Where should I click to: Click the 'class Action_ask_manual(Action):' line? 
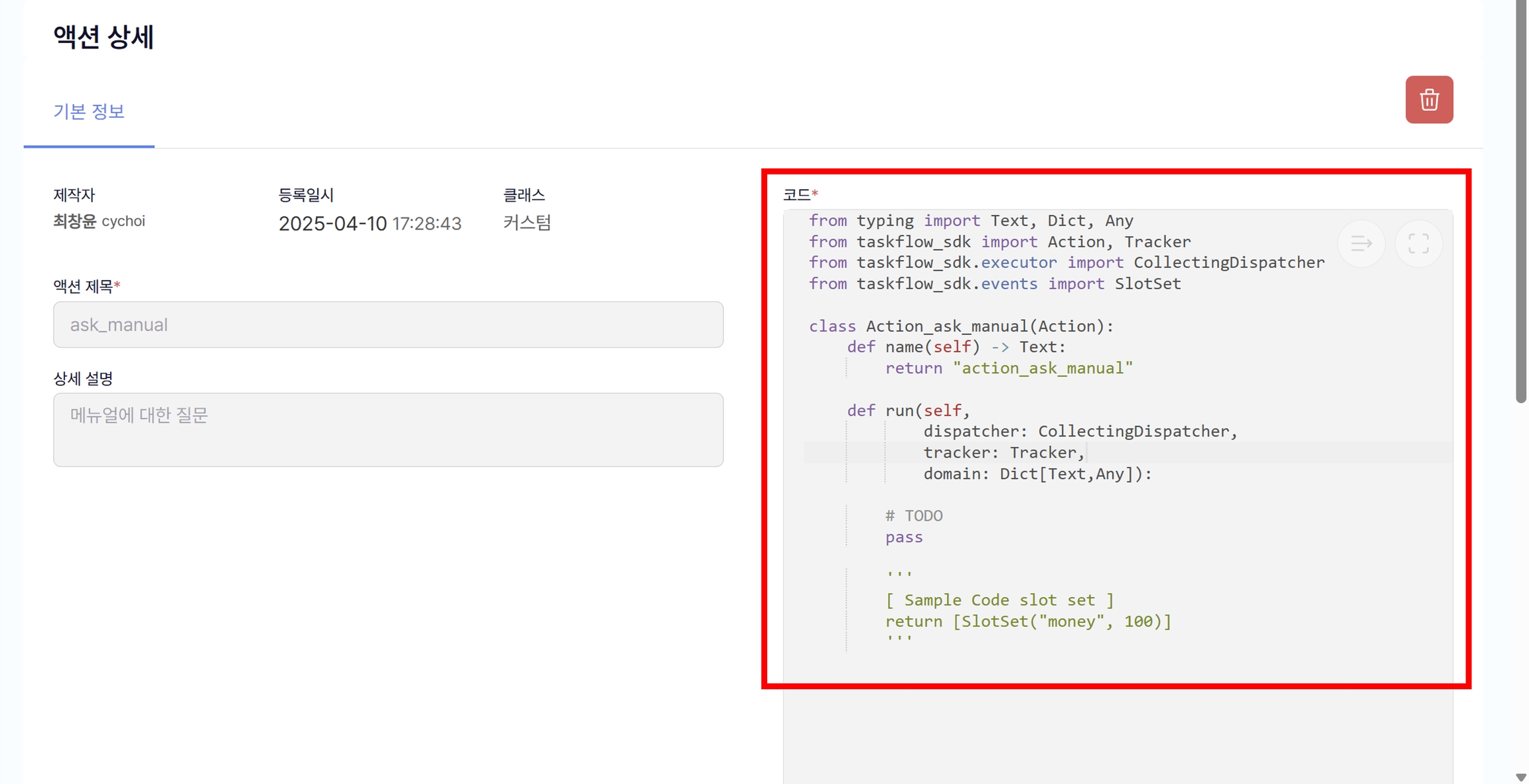(960, 326)
